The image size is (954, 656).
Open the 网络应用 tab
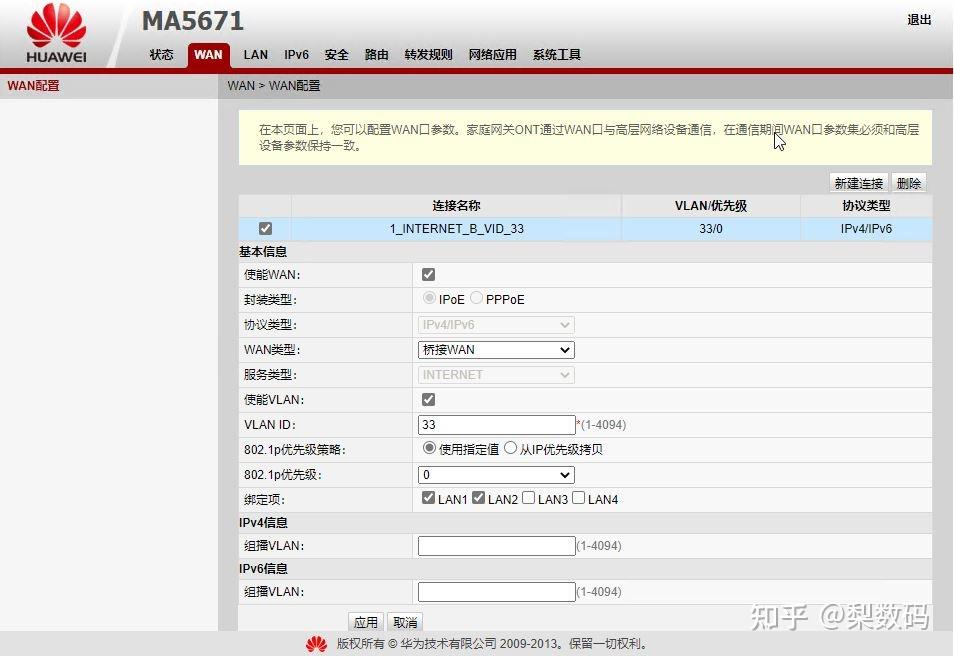pyautogui.click(x=493, y=55)
